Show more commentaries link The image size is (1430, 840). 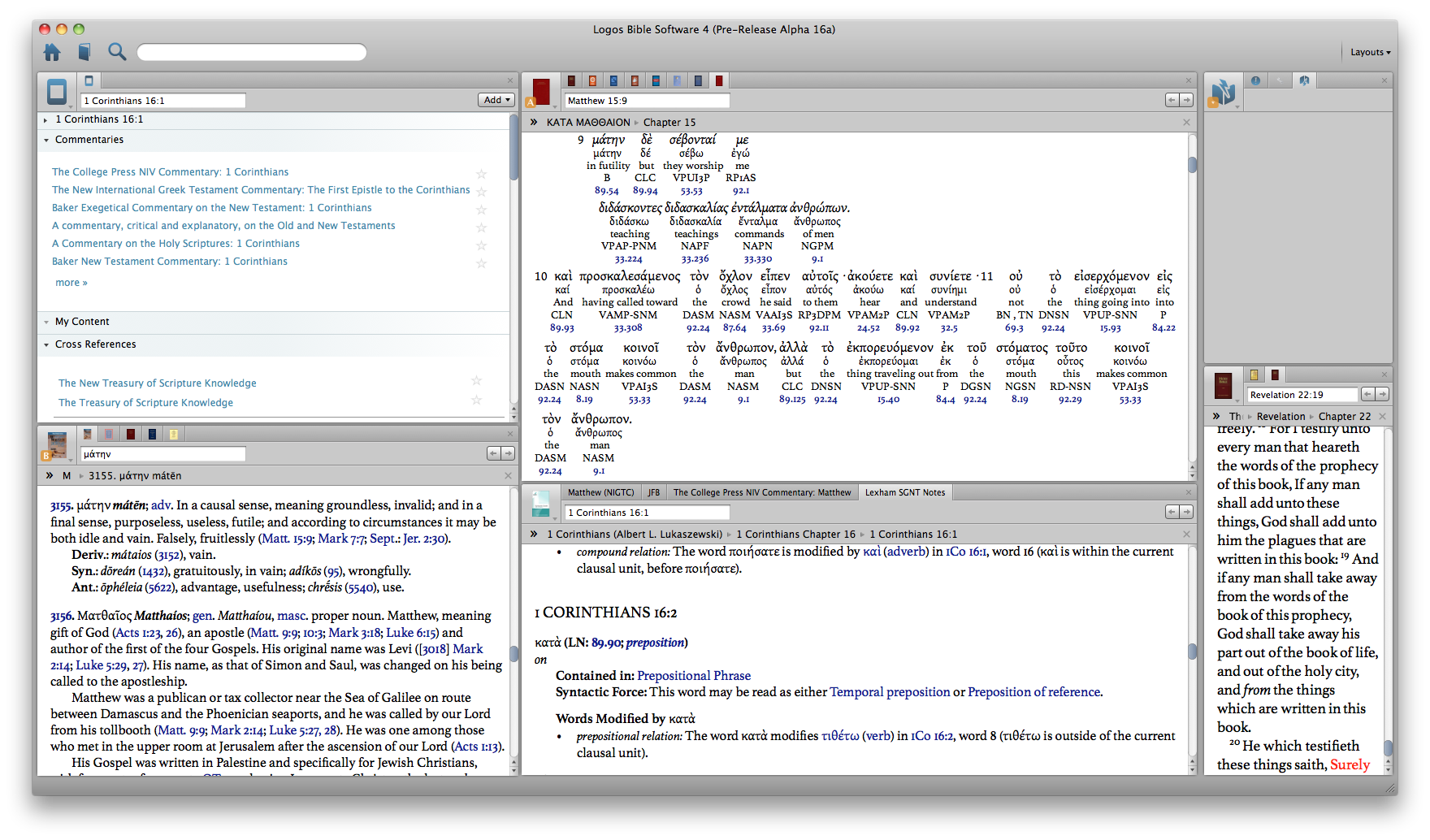tap(71, 283)
